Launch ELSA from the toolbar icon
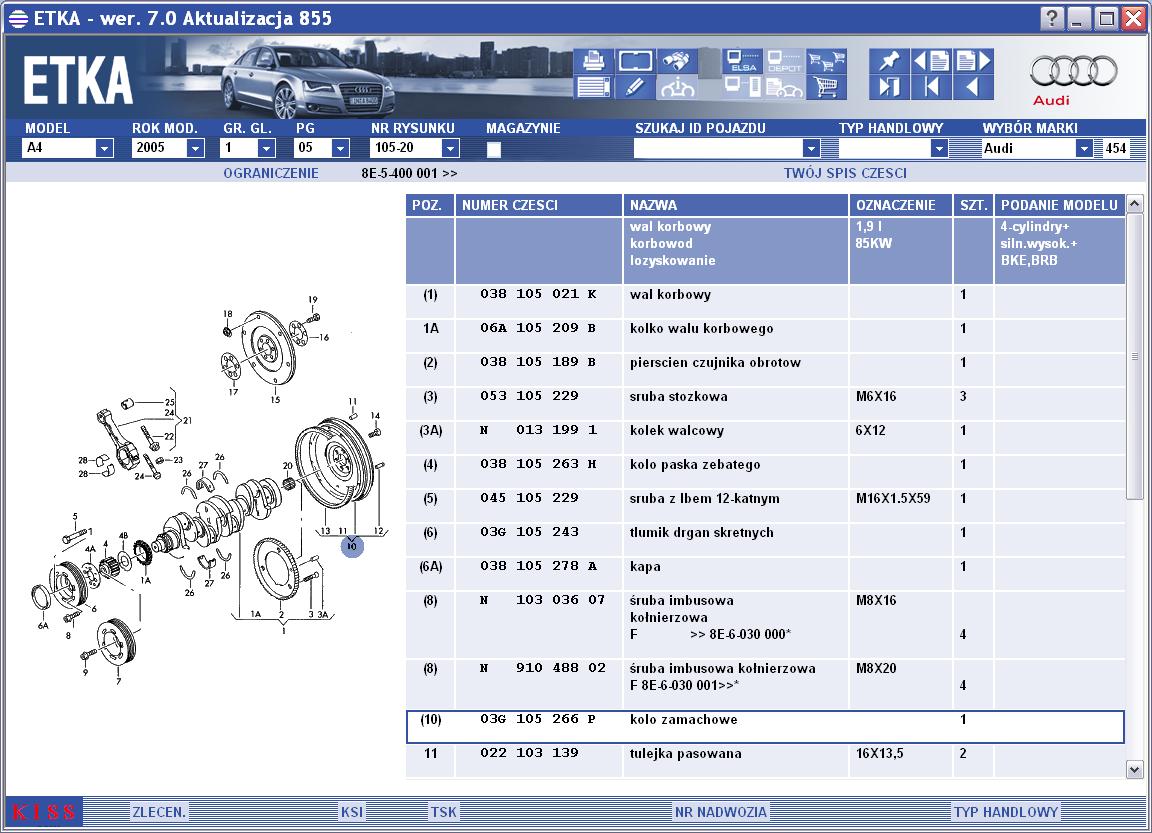The height and width of the screenshot is (833, 1152). pyautogui.click(x=742, y=61)
